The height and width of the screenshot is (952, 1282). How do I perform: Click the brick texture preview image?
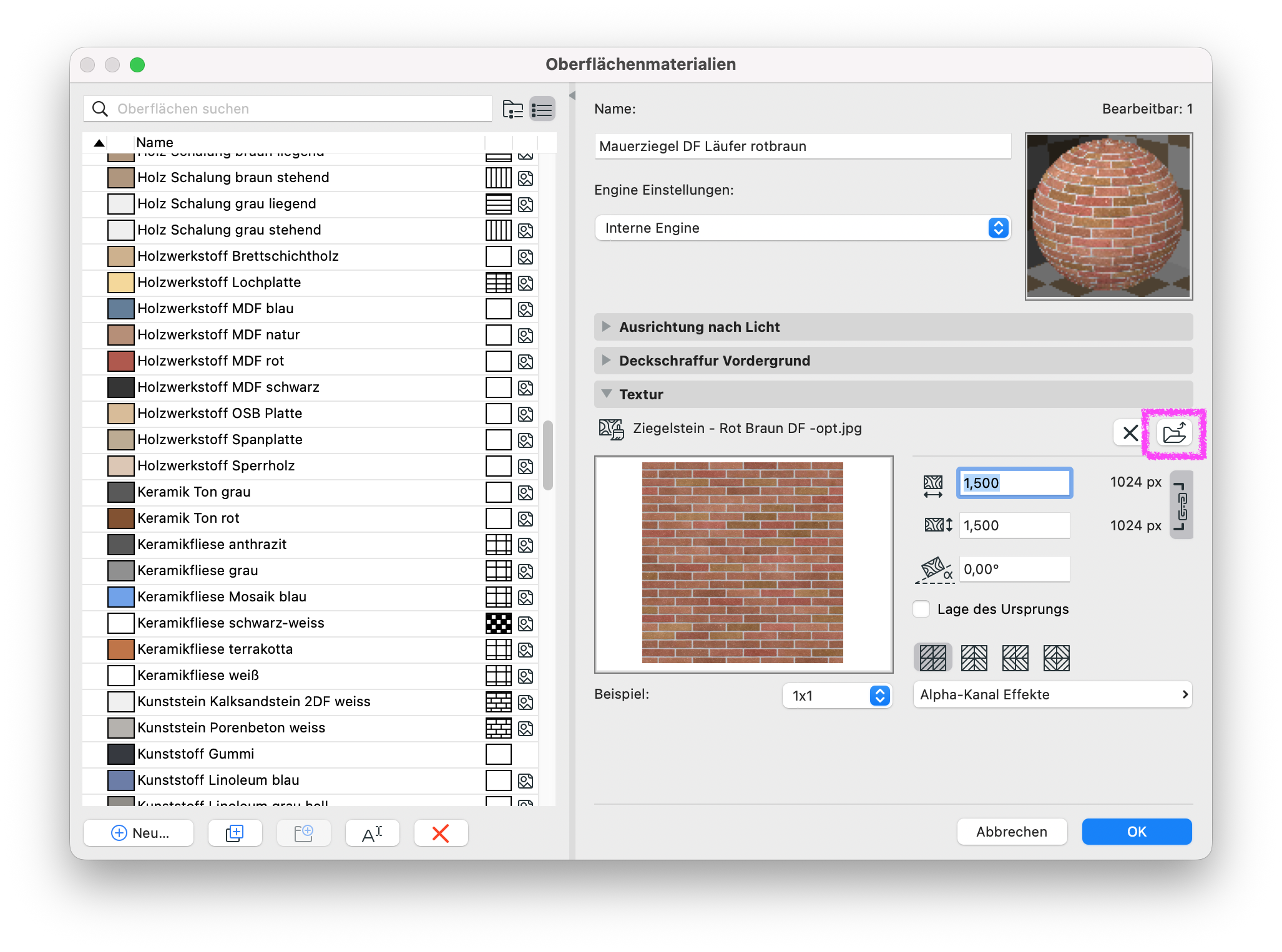coord(743,563)
